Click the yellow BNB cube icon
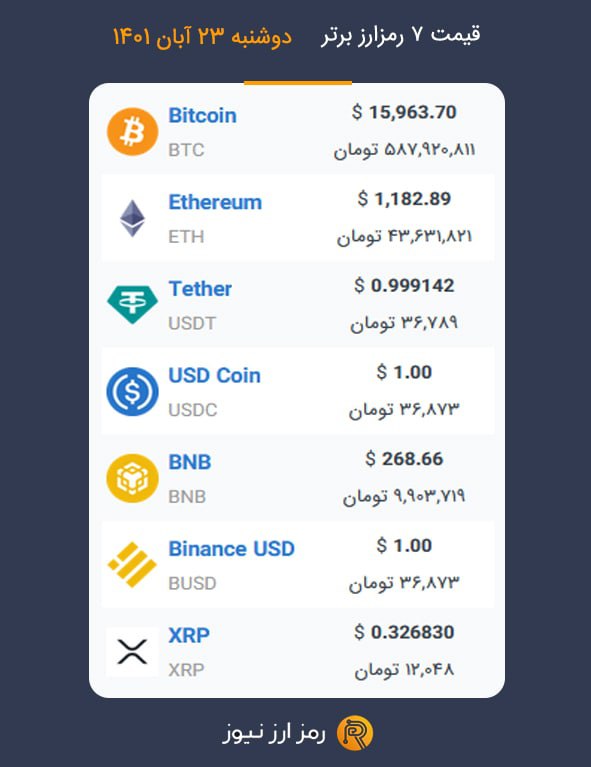The width and height of the screenshot is (591, 767). (132, 478)
